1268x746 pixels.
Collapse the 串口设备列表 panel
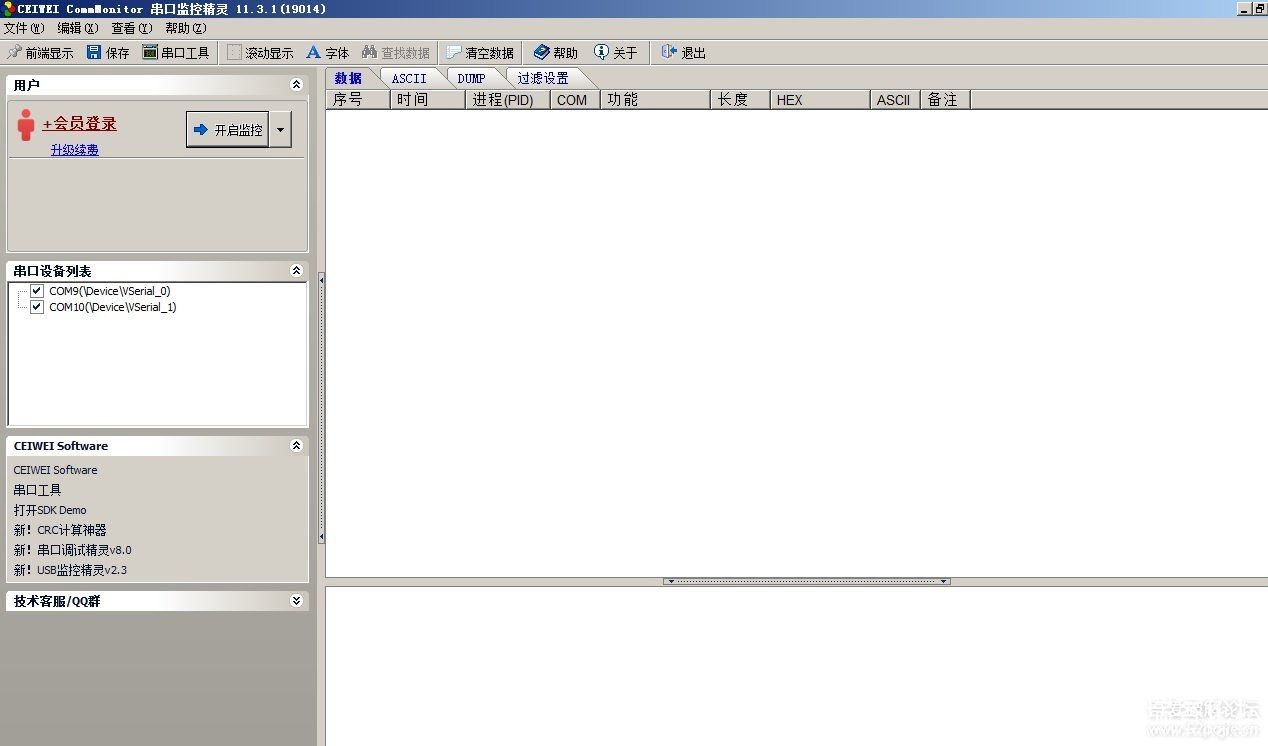[x=296, y=271]
